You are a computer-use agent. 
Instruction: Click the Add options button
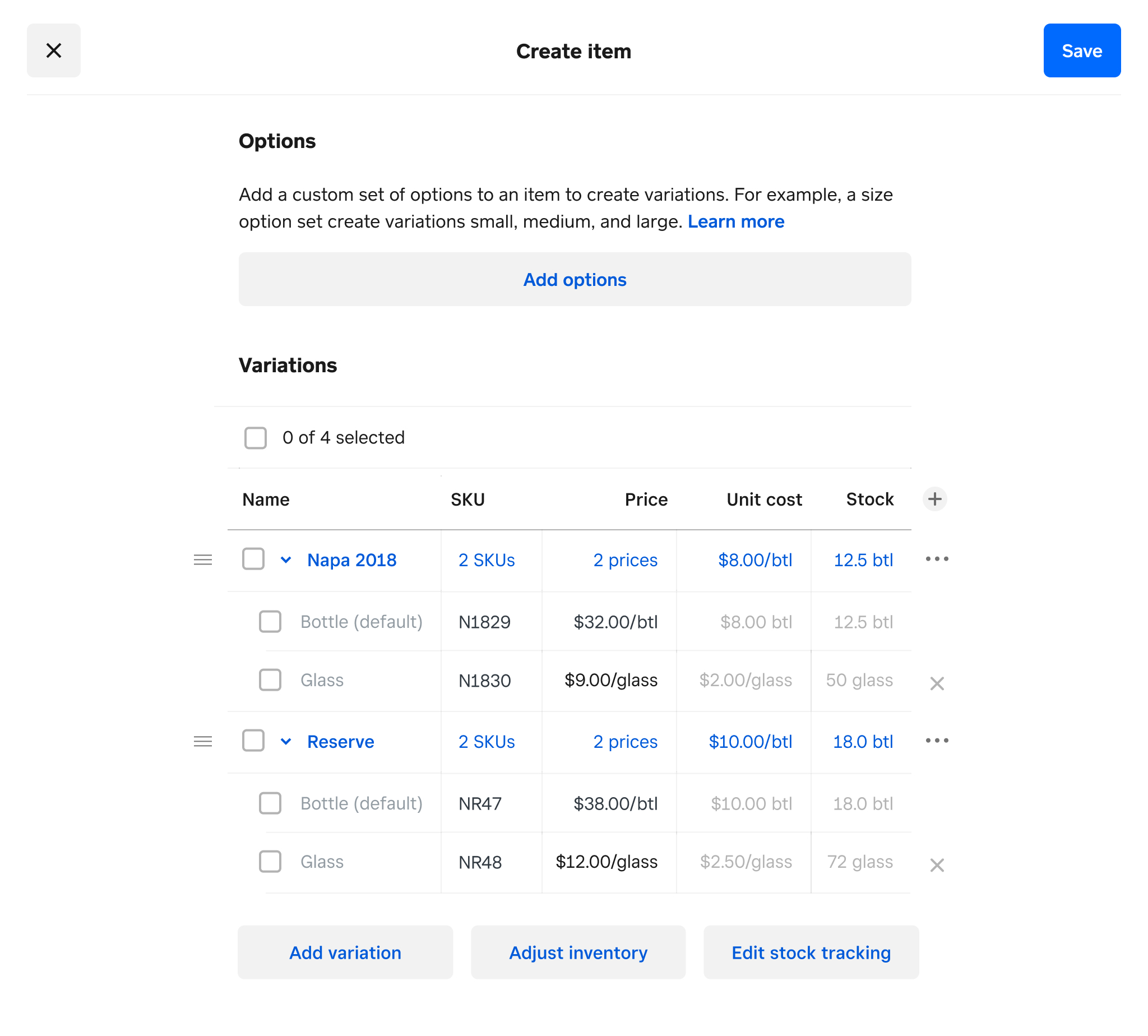coord(575,280)
